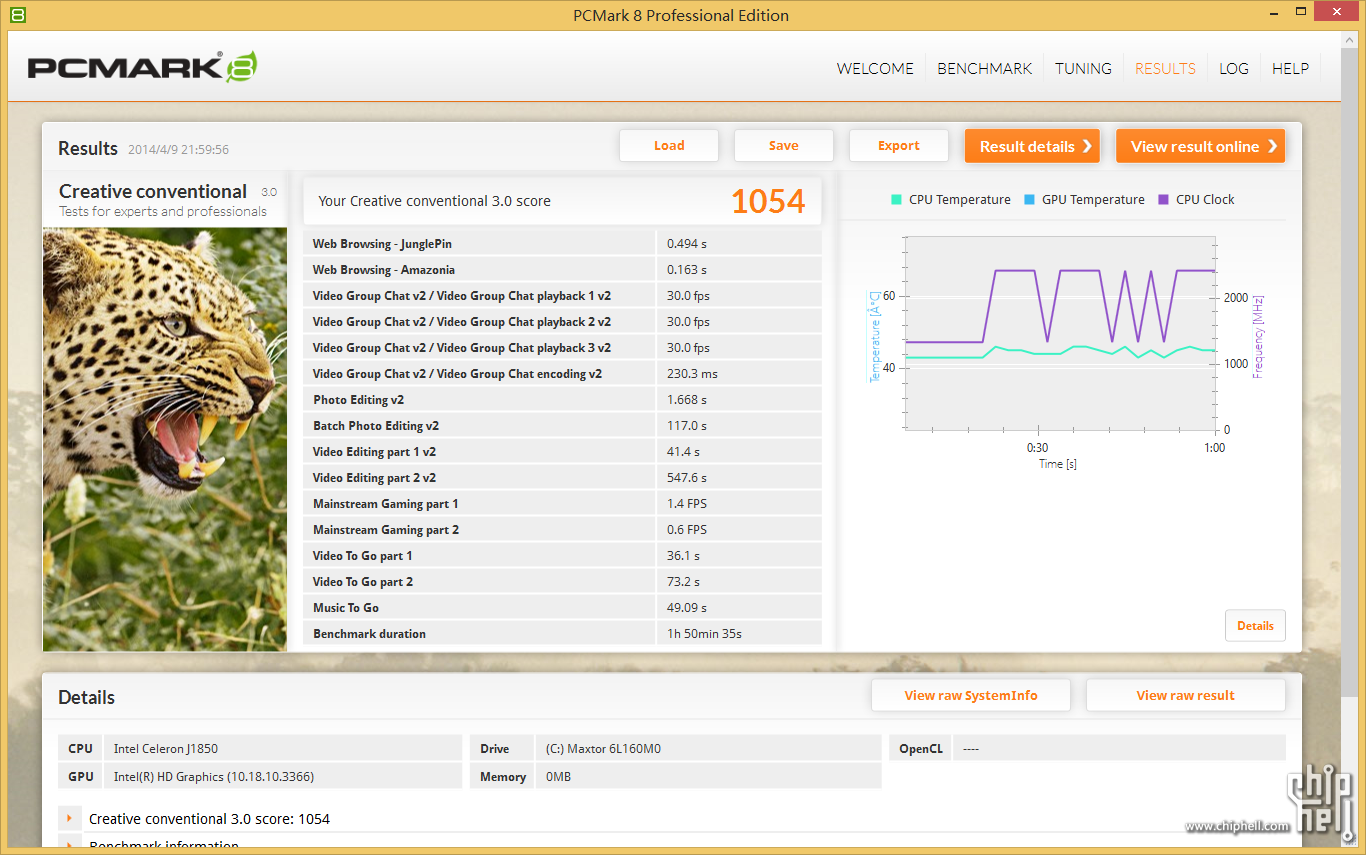
Task: Click the PCMARK 8 logo
Action: 142,67
